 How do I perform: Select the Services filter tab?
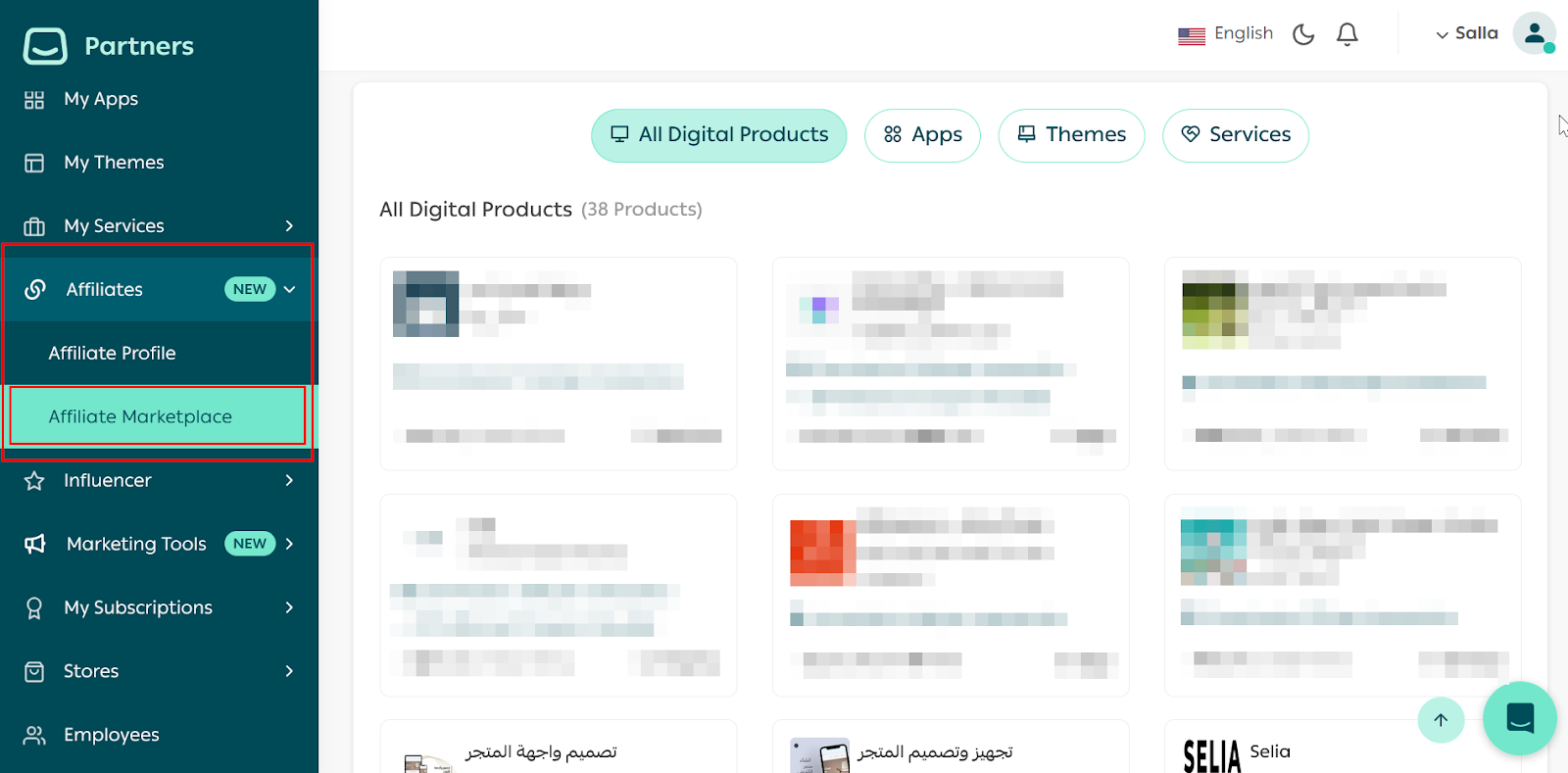[x=1235, y=135]
